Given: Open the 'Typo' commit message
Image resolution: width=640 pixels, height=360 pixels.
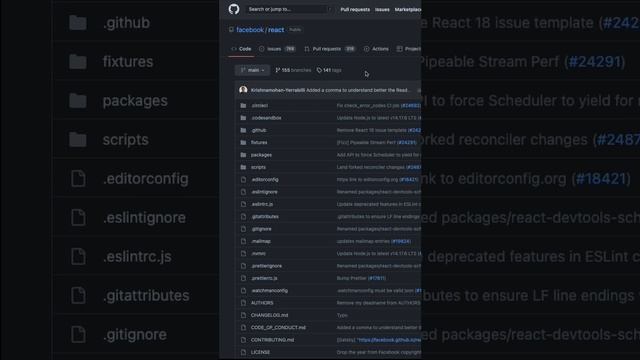Looking at the screenshot, I should click(x=342, y=316).
